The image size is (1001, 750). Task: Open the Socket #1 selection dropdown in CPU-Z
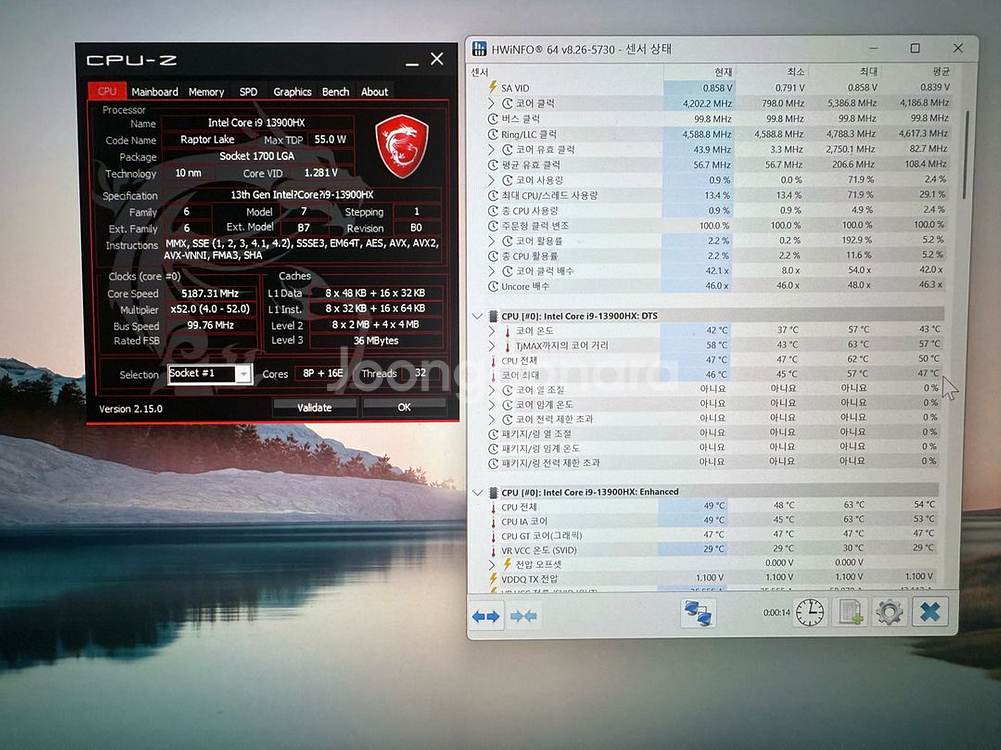click(x=243, y=374)
